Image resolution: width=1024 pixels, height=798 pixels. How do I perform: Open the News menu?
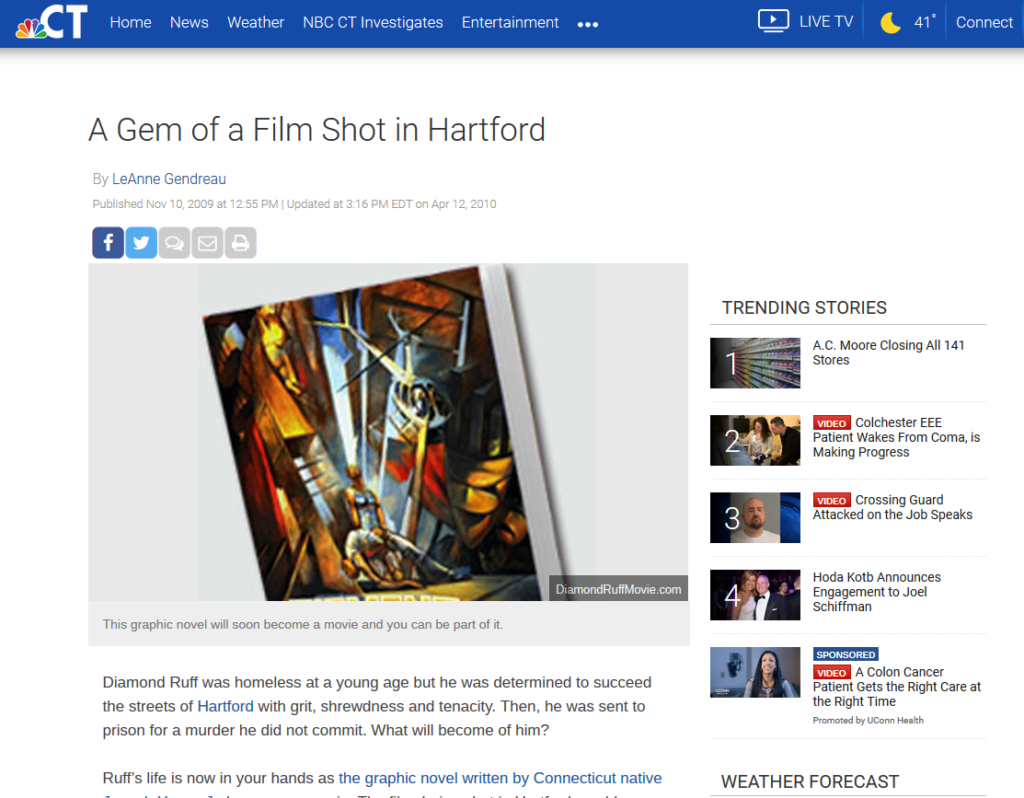tap(189, 23)
